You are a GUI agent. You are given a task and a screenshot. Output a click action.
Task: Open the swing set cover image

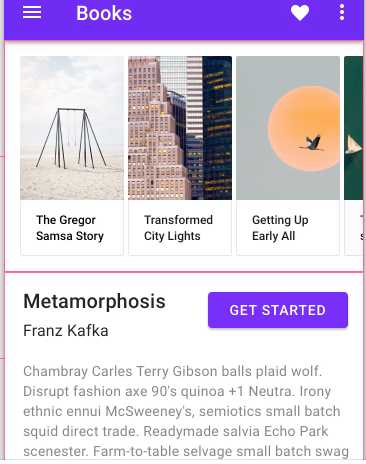(x=72, y=128)
